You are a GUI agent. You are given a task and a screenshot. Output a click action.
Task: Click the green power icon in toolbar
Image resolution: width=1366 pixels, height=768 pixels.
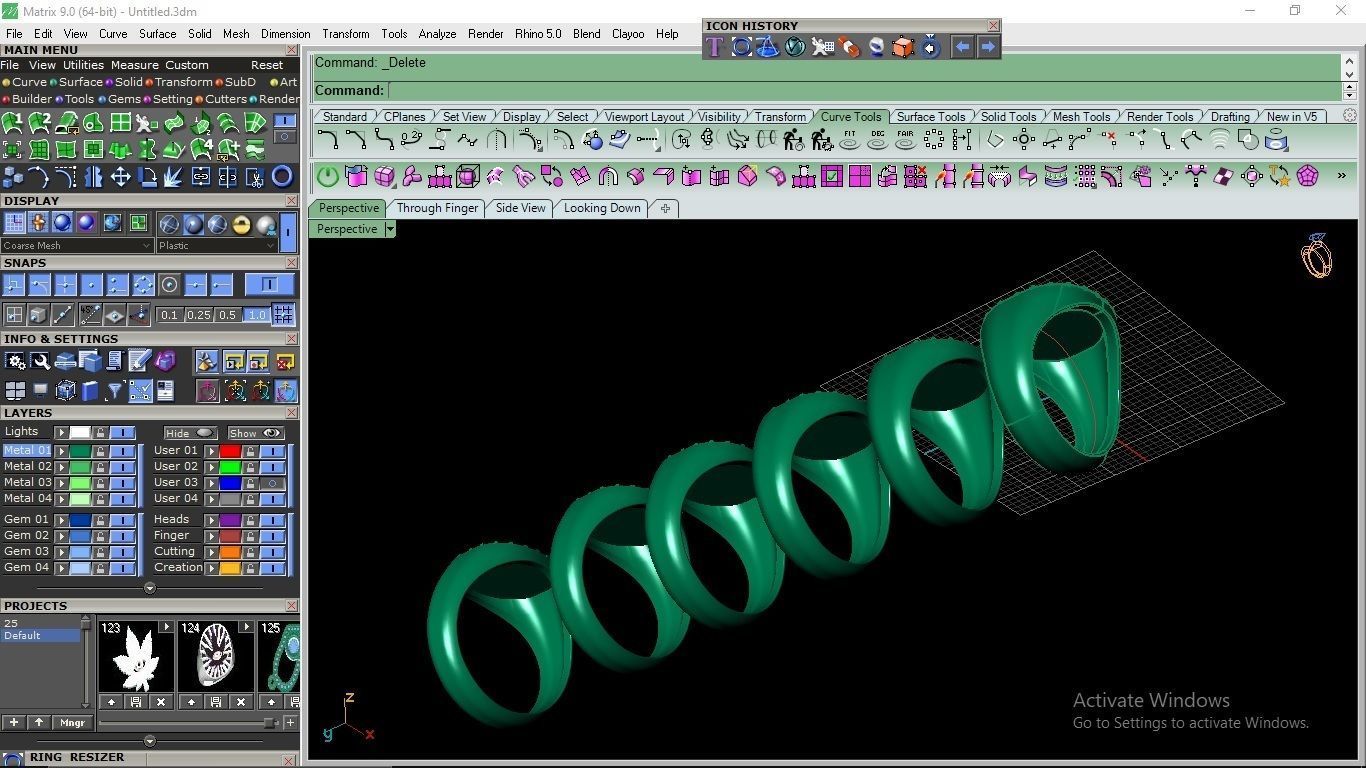click(328, 178)
